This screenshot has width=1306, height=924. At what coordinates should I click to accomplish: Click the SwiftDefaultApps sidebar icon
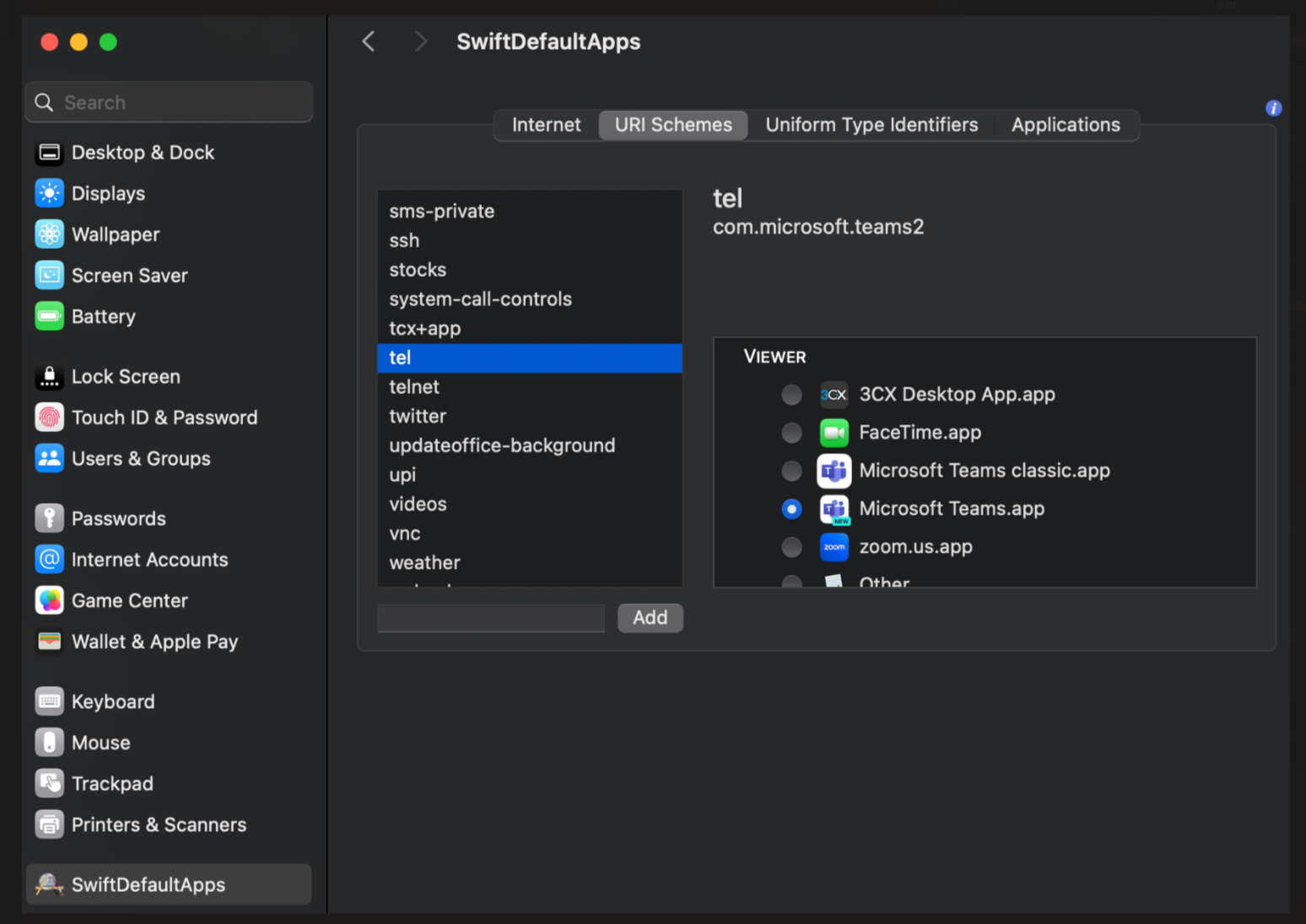click(50, 884)
